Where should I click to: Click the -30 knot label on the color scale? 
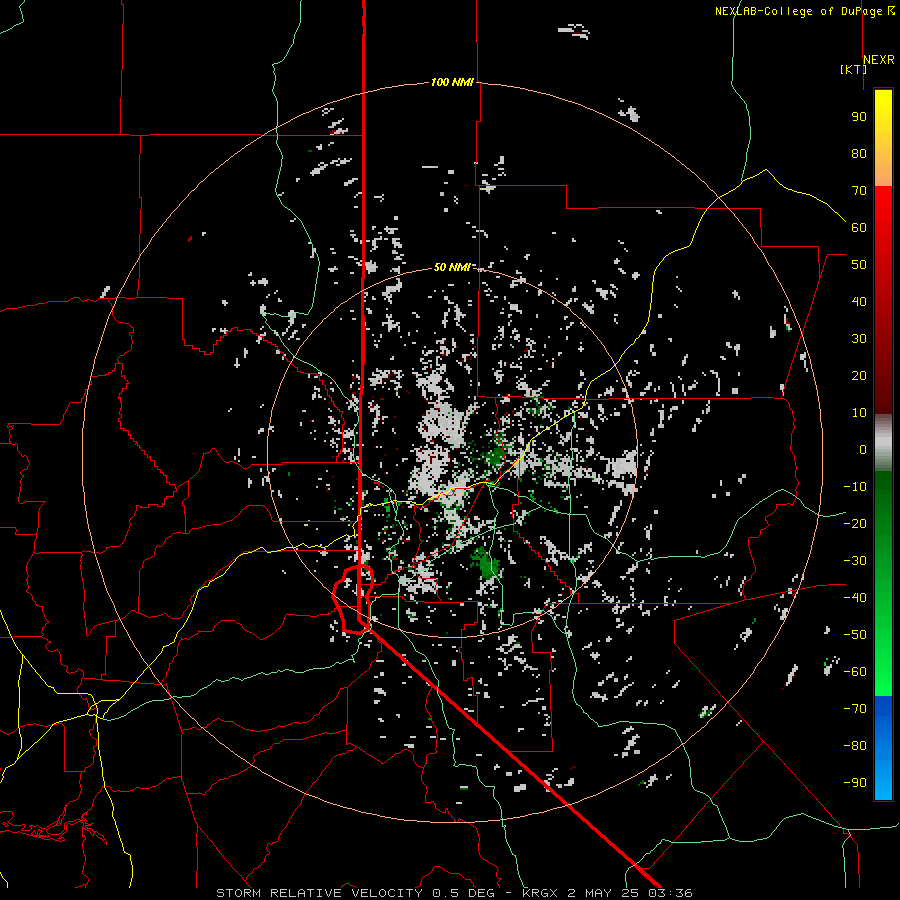pos(855,561)
